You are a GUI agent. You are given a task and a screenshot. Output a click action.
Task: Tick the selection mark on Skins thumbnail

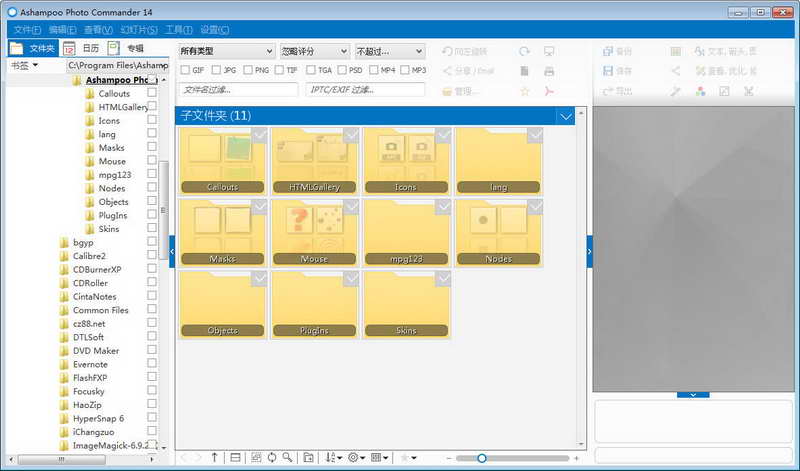(443, 279)
